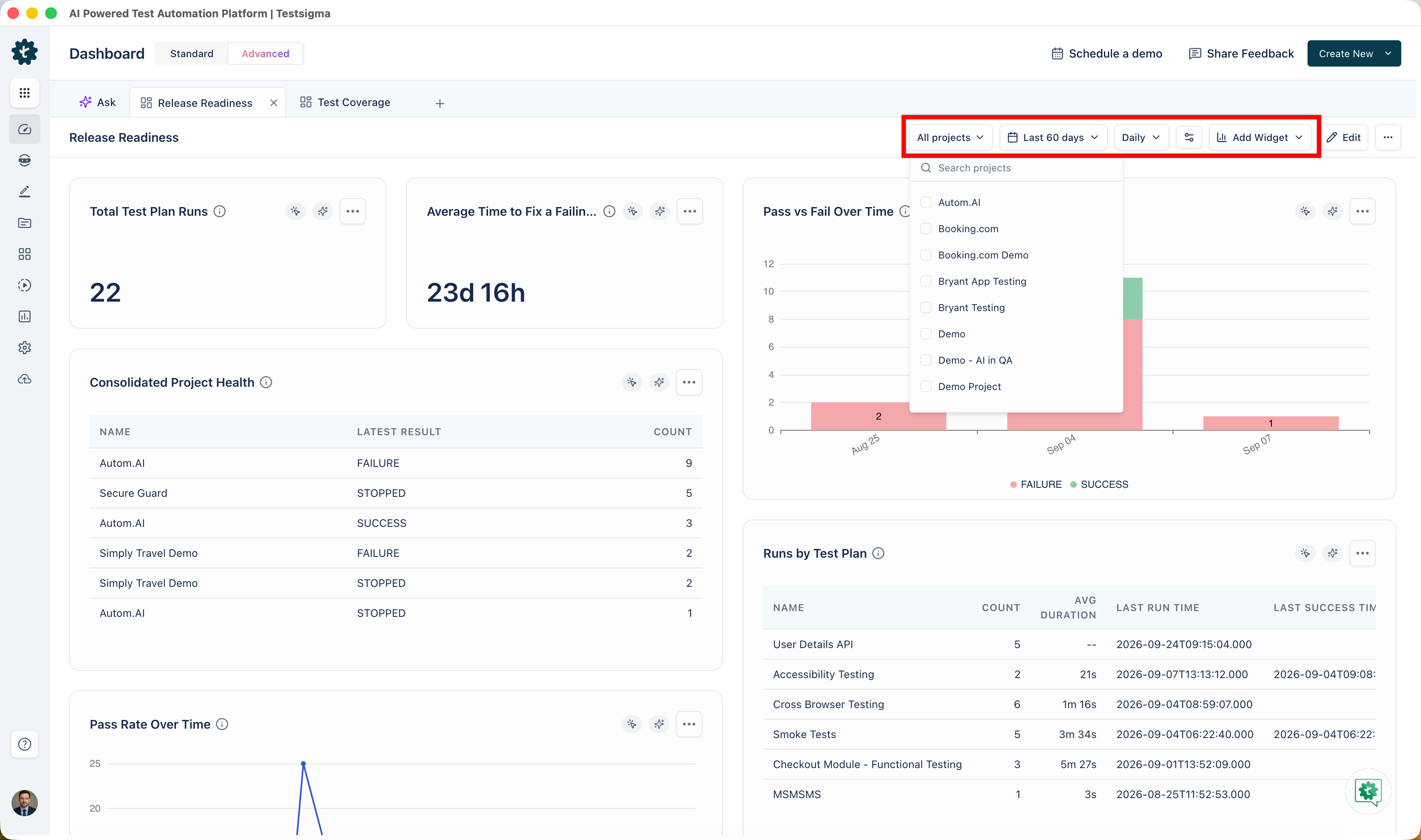Check the Autom.AI project checkbox
The height and width of the screenshot is (840, 1421).
point(926,202)
